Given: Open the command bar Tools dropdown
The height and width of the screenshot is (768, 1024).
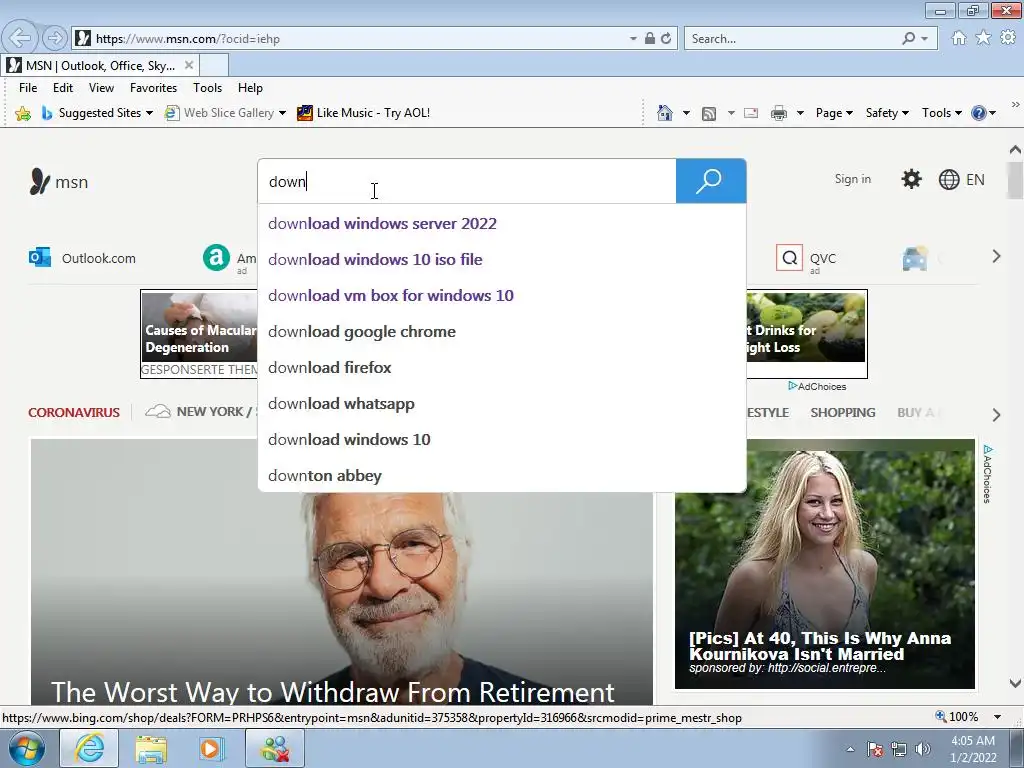Looking at the screenshot, I should pyautogui.click(x=942, y=113).
